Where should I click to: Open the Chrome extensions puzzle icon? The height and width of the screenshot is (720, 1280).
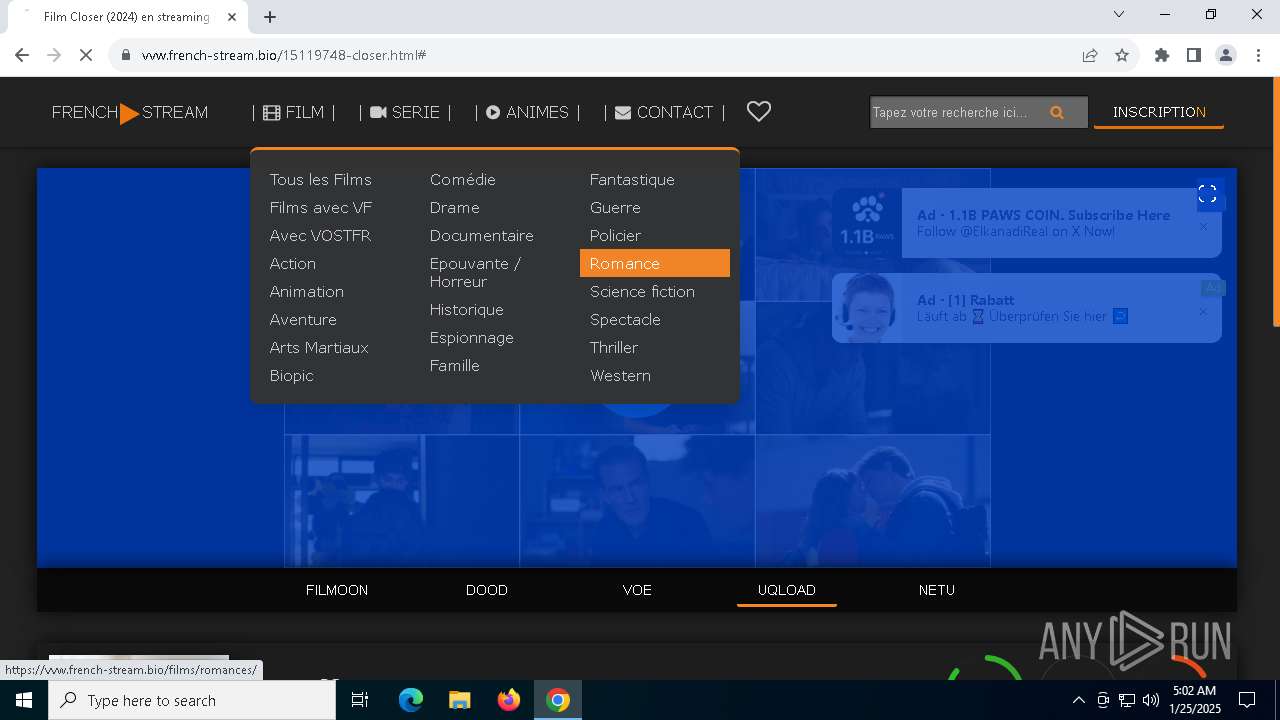point(1162,55)
